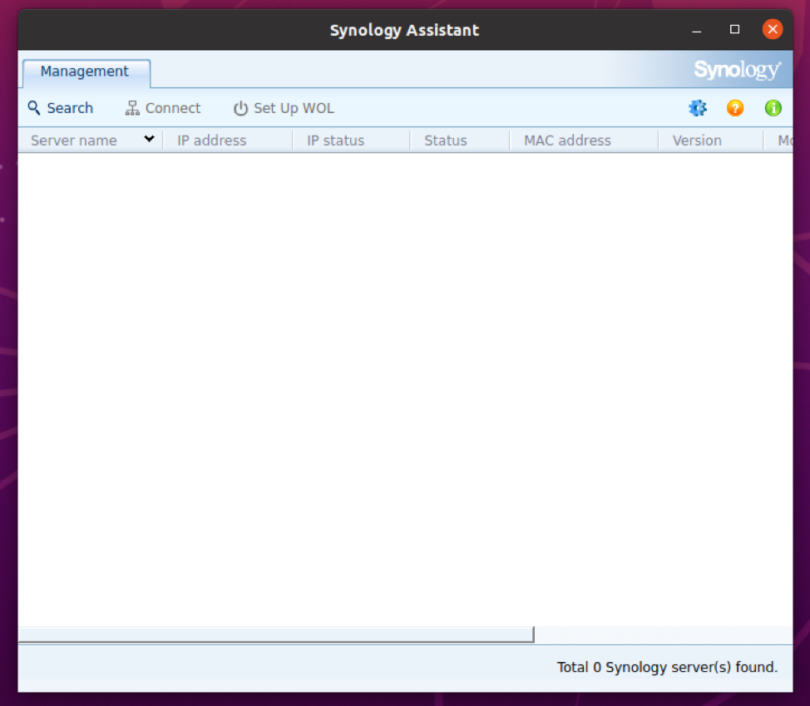Click the Connect network icon button
The image size is (810, 706).
point(163,108)
